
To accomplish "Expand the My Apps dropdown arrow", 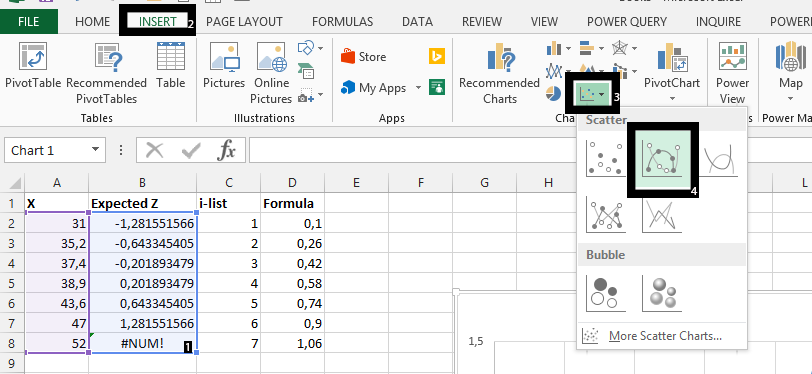I will [418, 88].
